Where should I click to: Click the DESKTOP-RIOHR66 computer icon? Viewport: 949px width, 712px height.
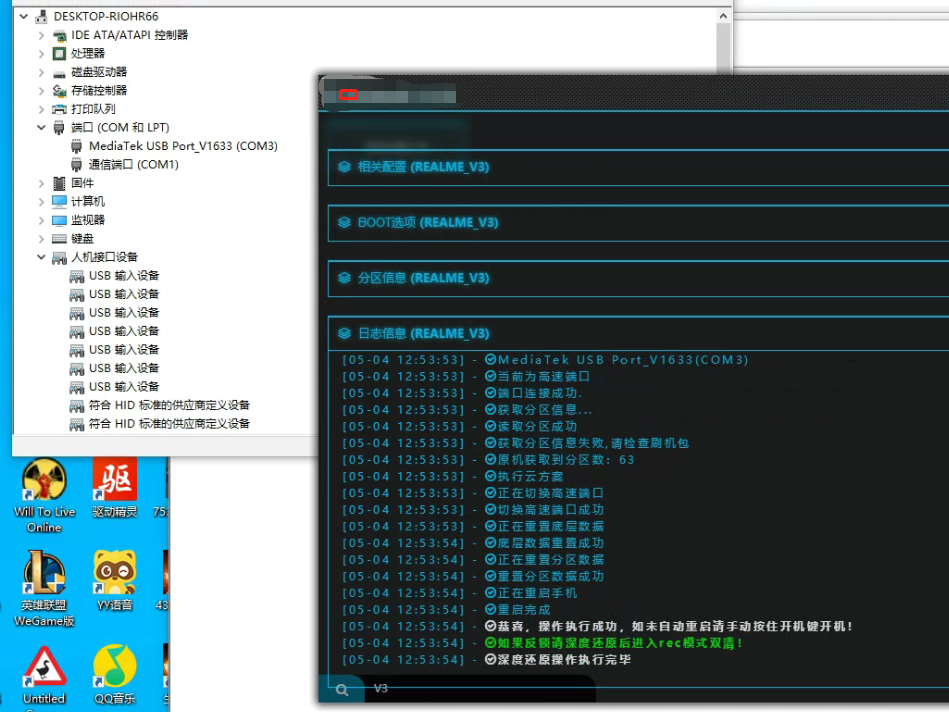pos(41,16)
